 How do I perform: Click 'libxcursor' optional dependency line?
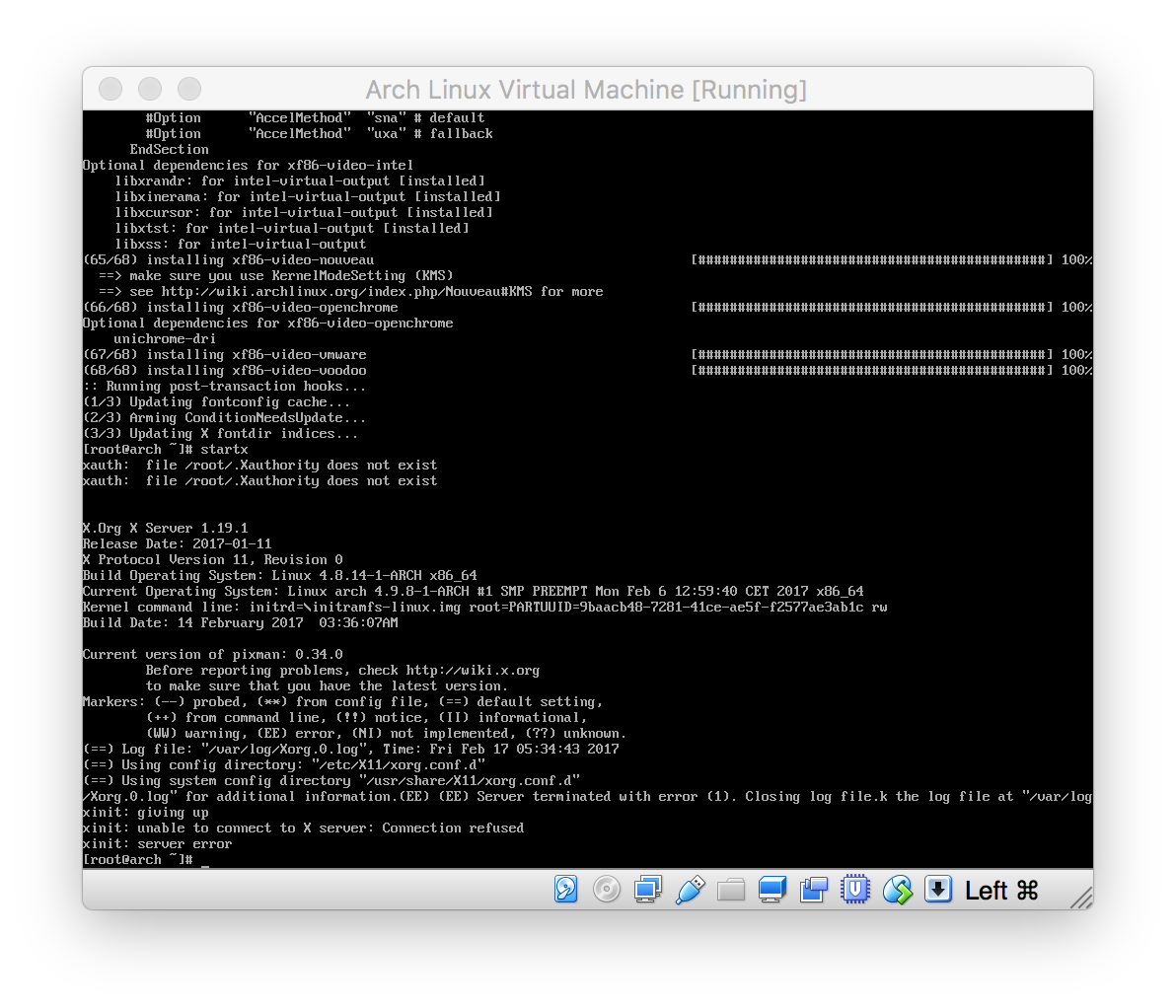coord(303,213)
